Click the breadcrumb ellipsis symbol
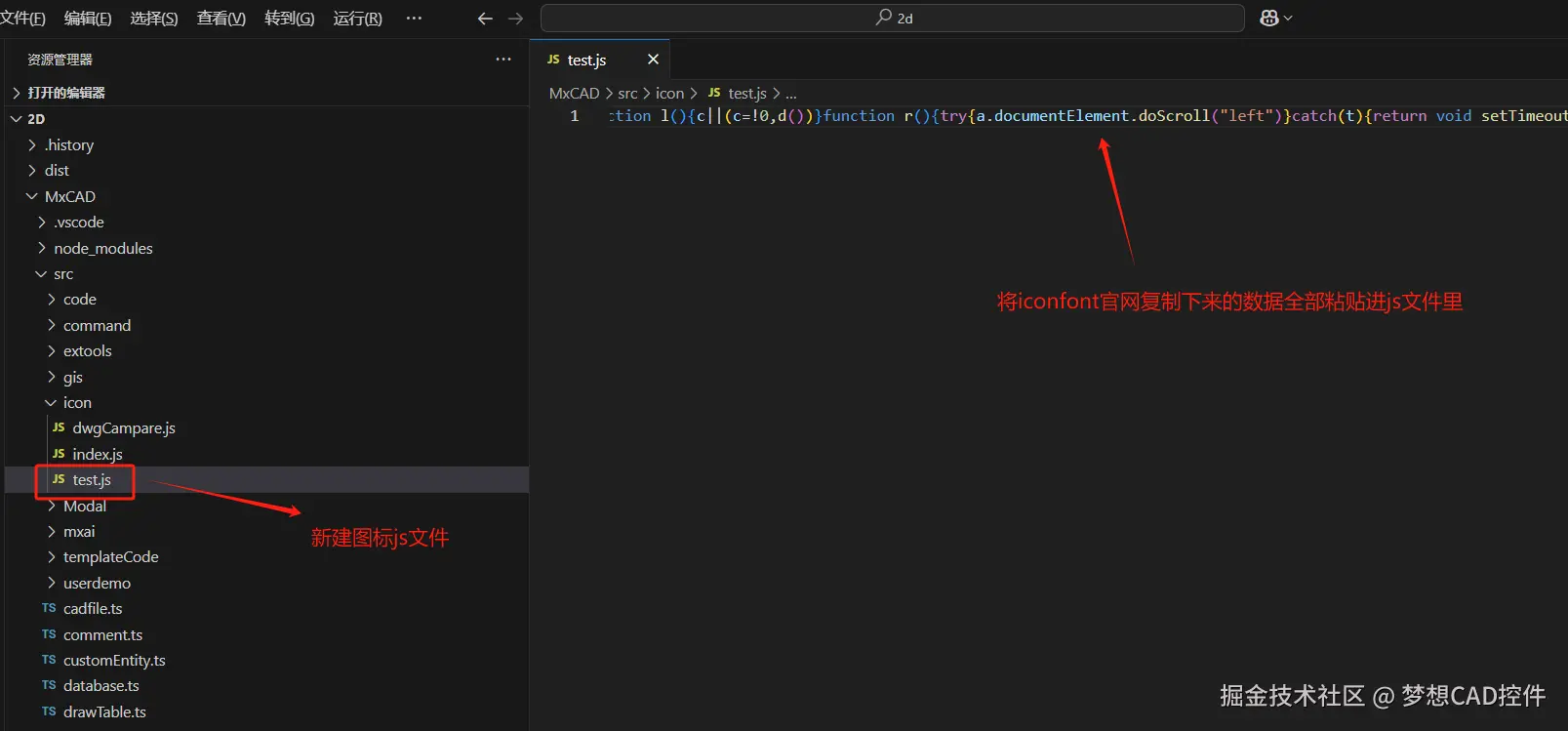The width and height of the screenshot is (1568, 731). (x=791, y=94)
